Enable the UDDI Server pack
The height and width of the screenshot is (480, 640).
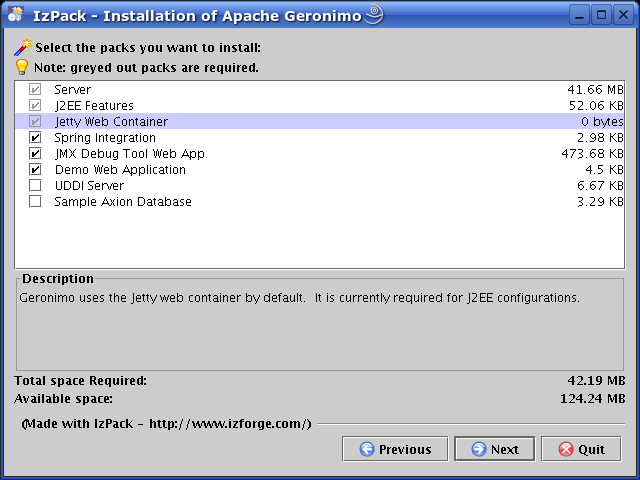pyautogui.click(x=35, y=186)
